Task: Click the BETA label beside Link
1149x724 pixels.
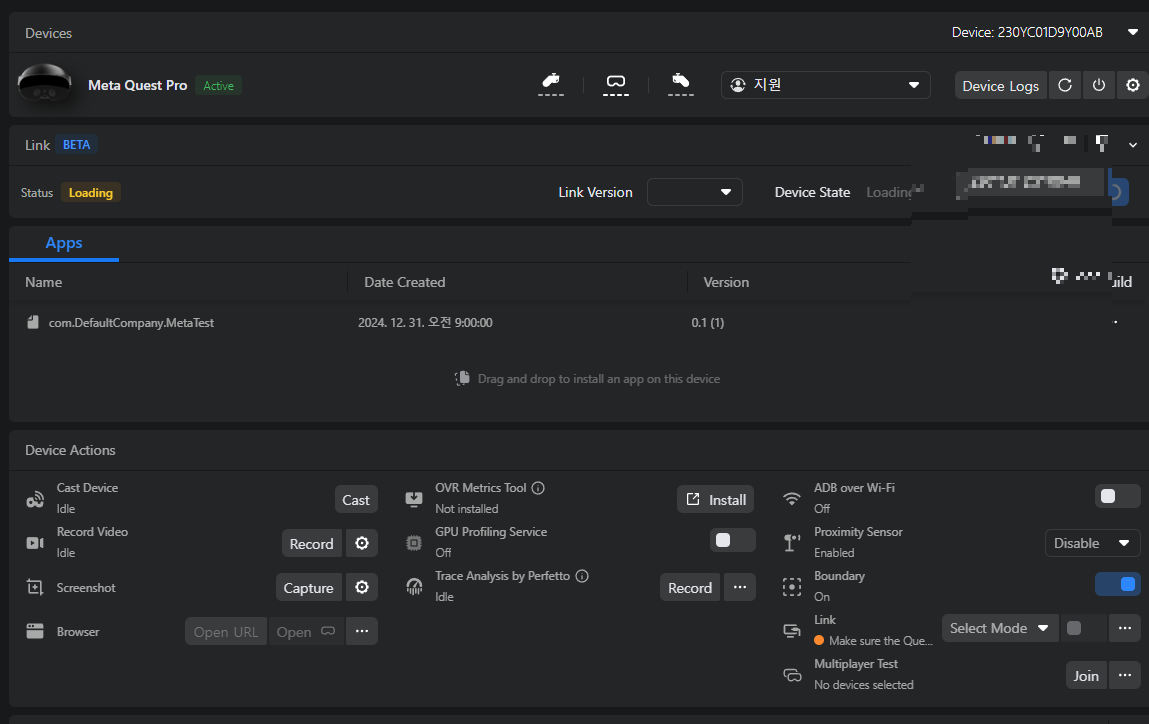Action: click(x=76, y=145)
